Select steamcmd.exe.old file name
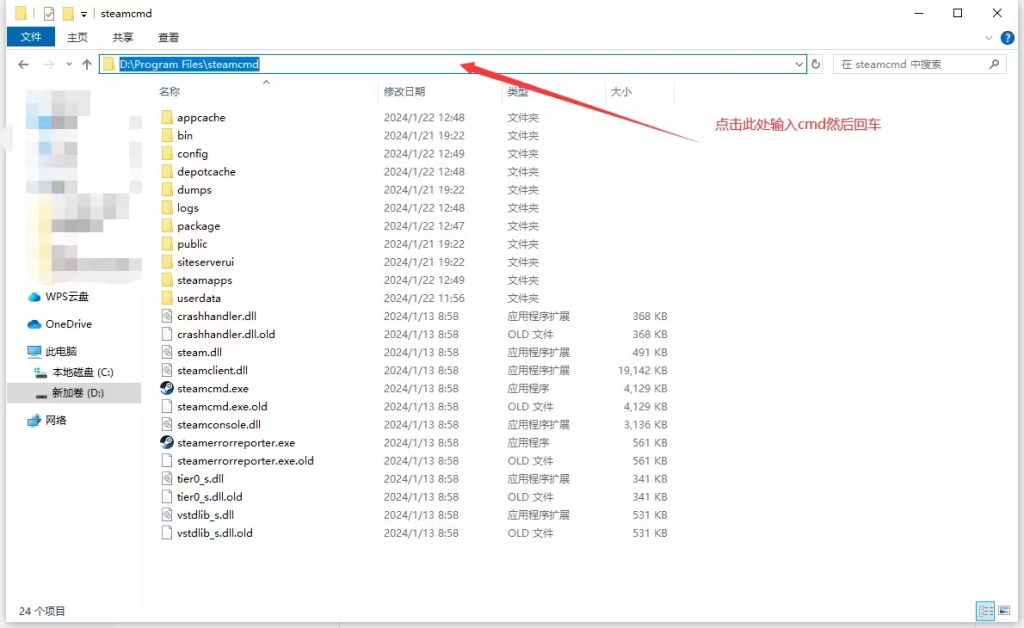 [222, 407]
